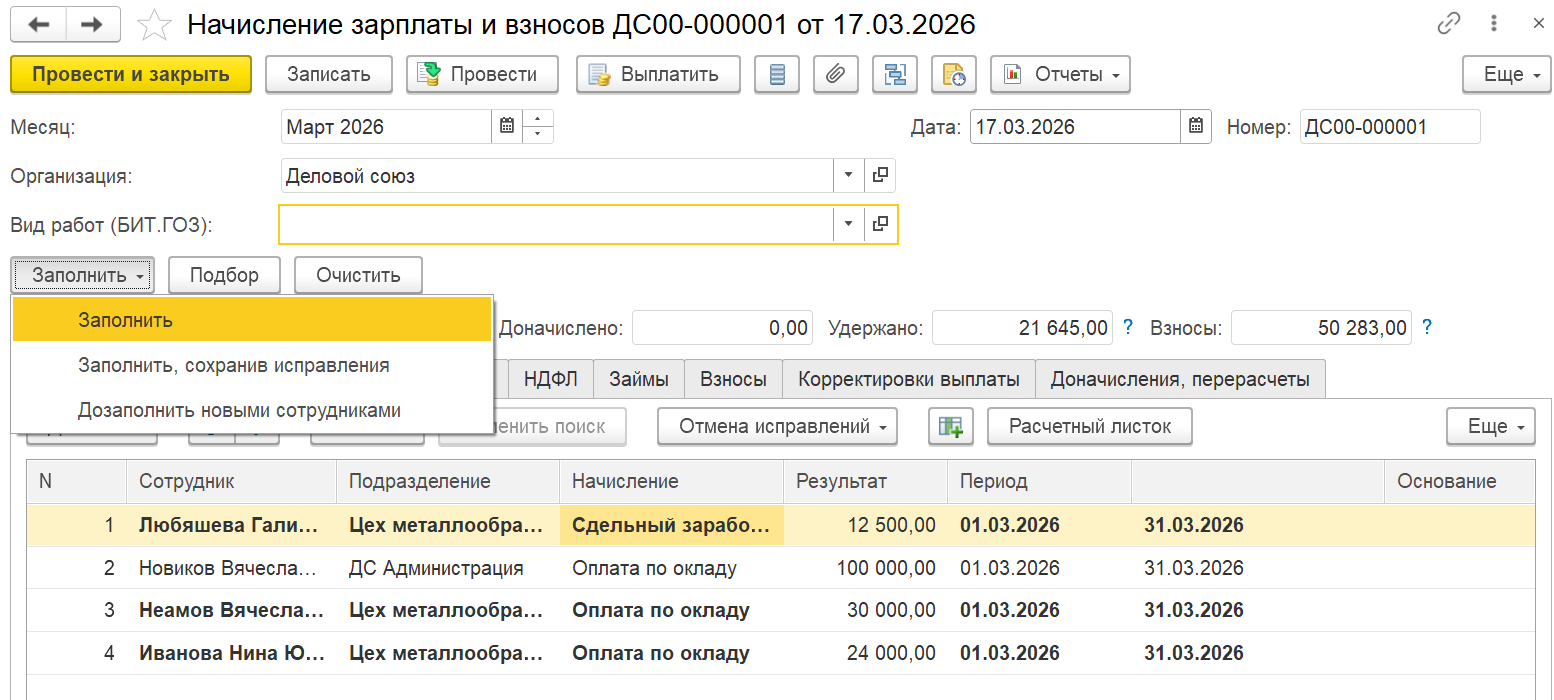Image resolution: width=1554 pixels, height=700 pixels.
Task: Open calendar for Месяц field
Action: click(x=507, y=127)
